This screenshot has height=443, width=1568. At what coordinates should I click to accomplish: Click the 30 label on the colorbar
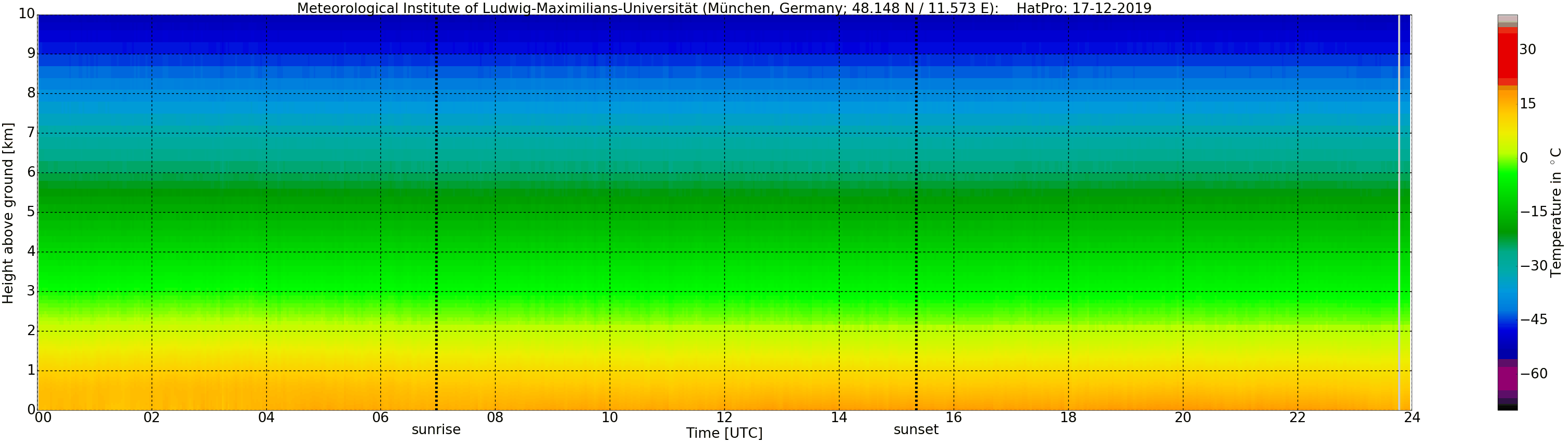(x=1527, y=50)
